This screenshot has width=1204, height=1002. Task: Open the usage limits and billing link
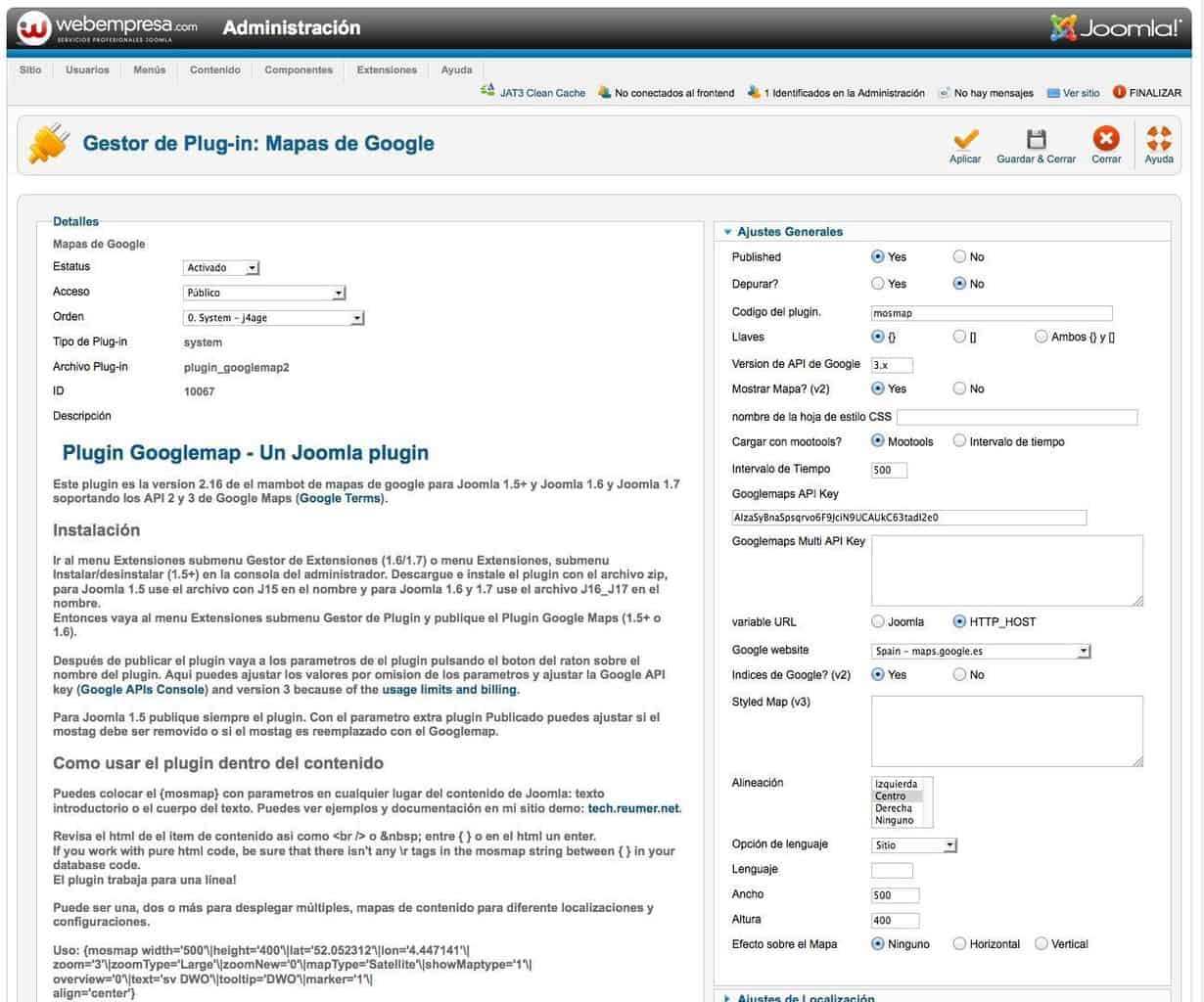[x=449, y=689]
